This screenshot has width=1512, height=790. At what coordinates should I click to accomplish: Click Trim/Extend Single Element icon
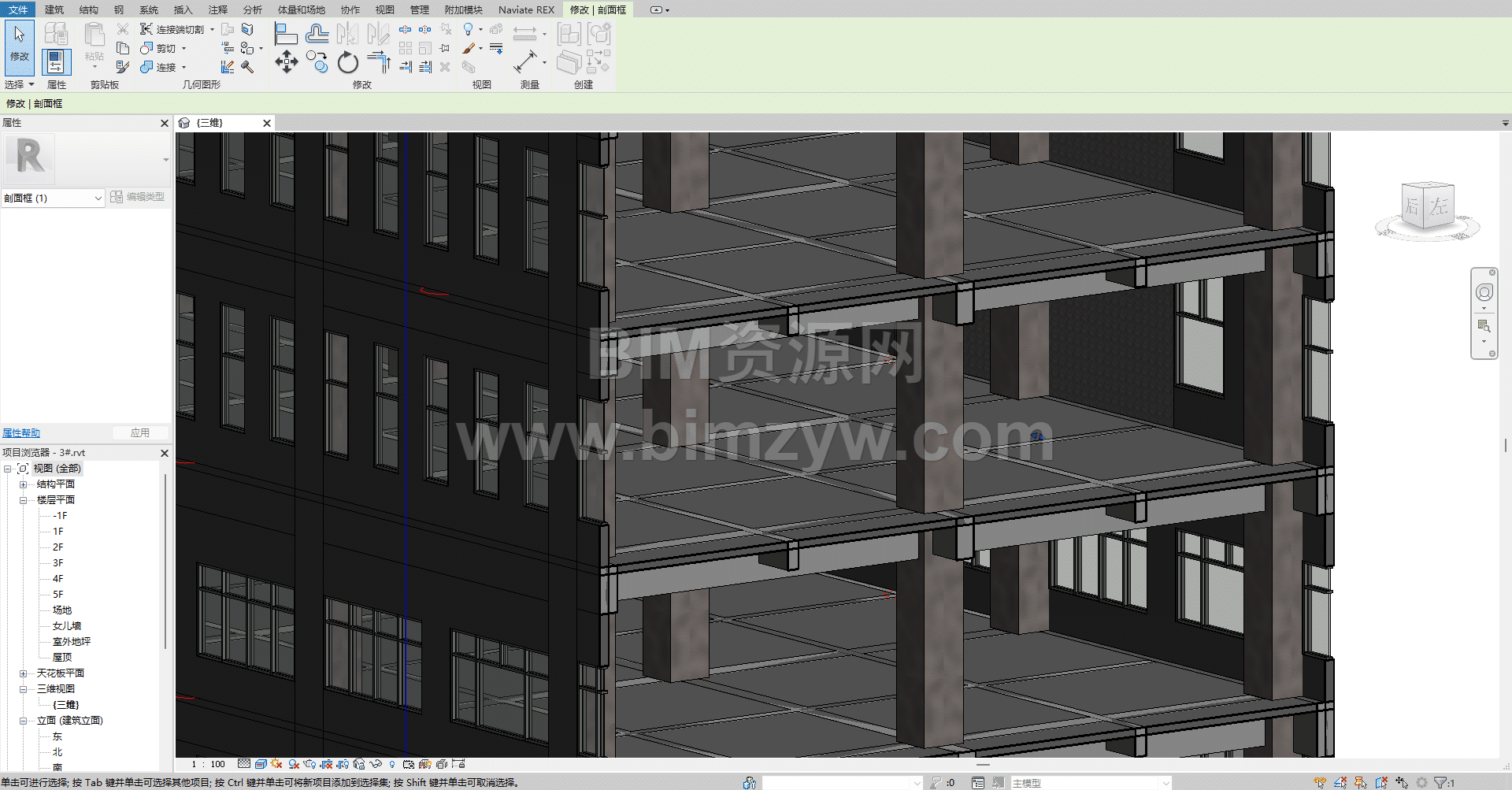click(405, 67)
